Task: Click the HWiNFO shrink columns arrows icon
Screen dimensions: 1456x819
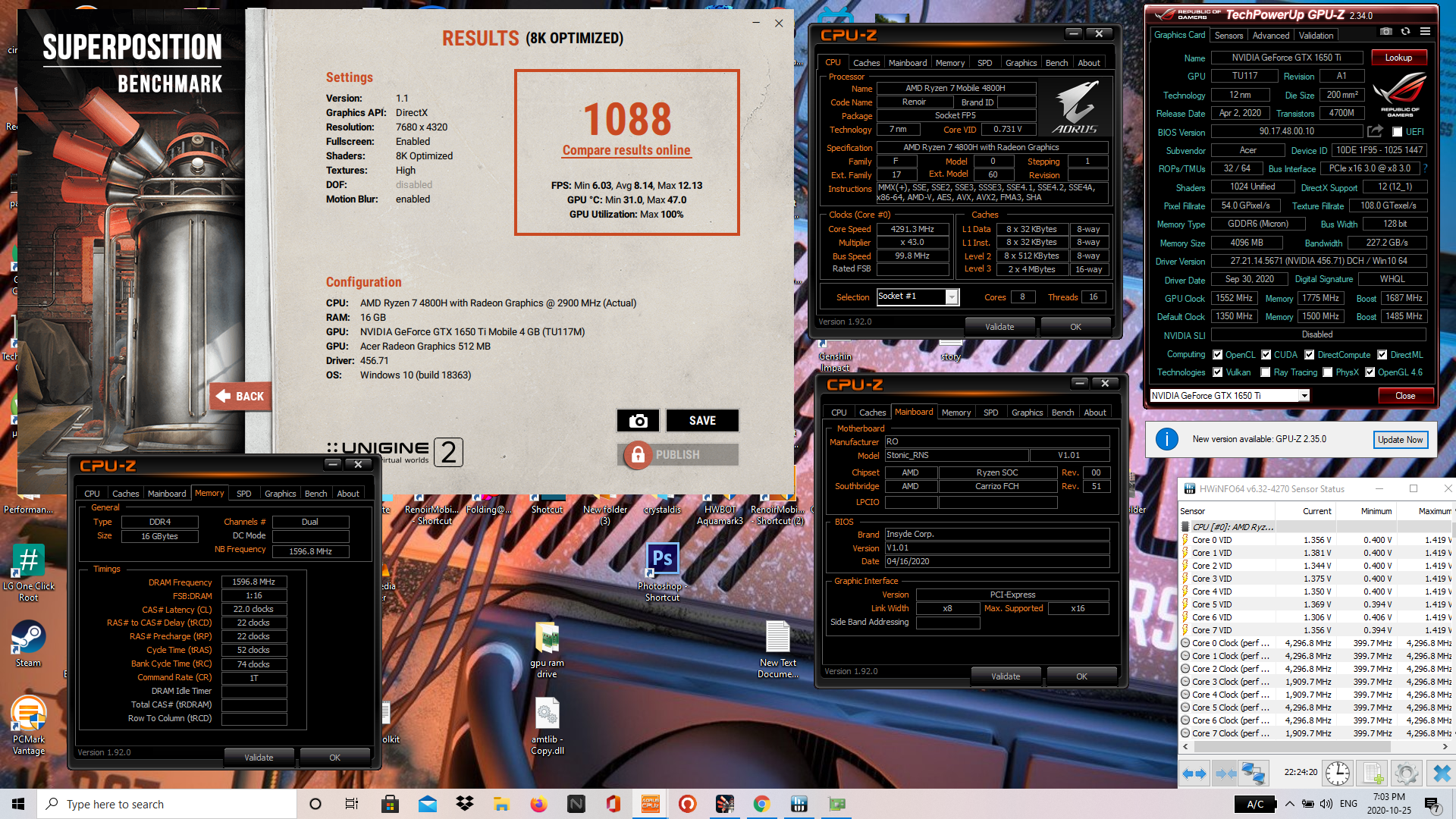Action: click(1225, 773)
